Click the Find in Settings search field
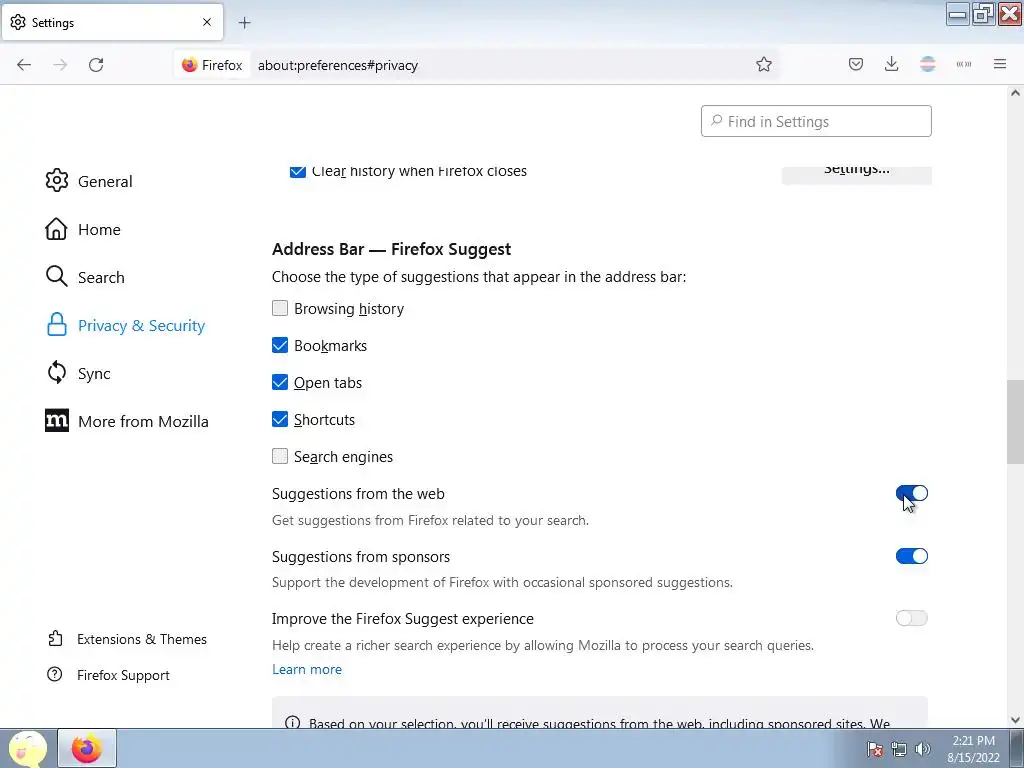The image size is (1024, 768). click(x=816, y=121)
